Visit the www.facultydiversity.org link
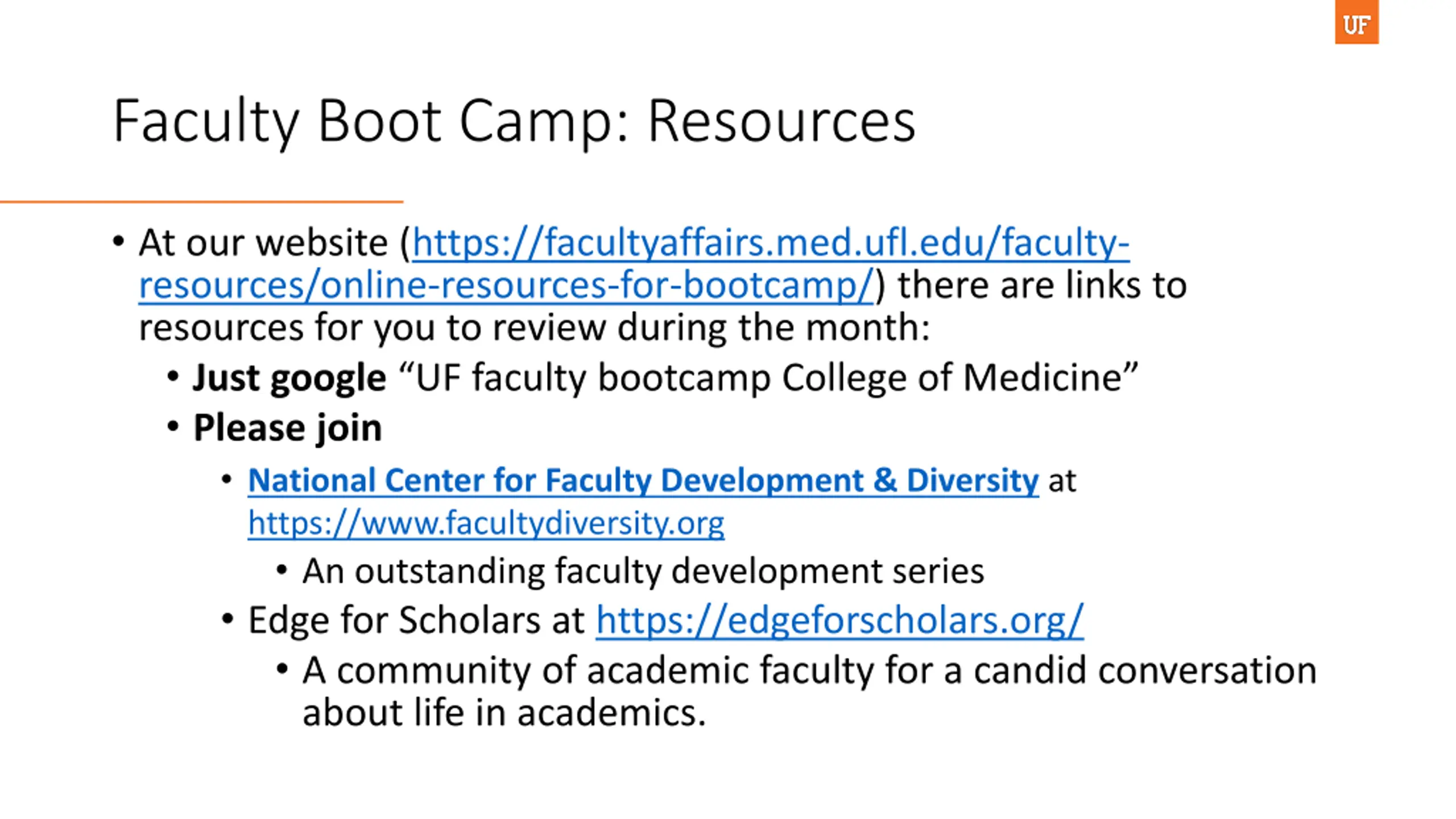 coord(486,523)
